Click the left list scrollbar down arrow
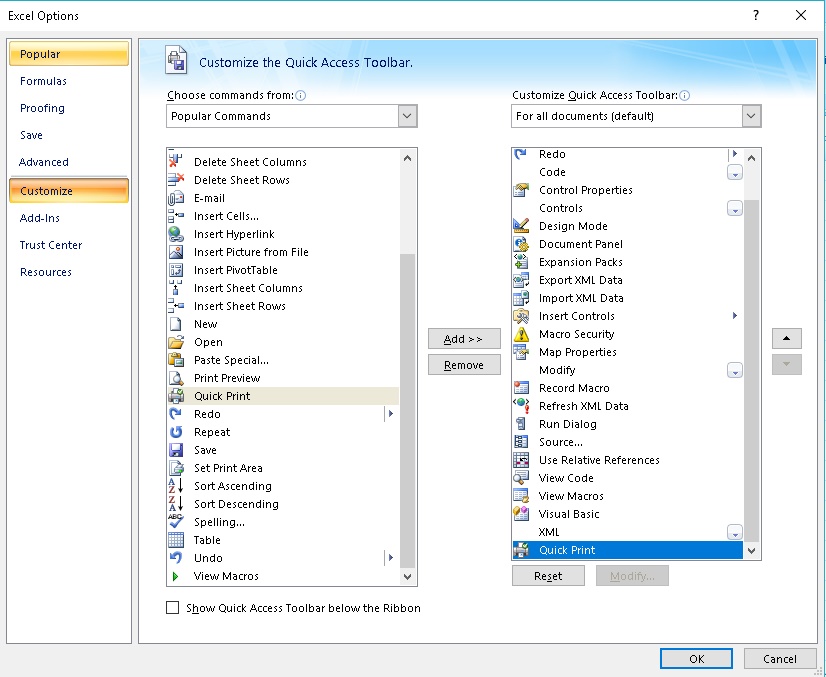 pyautogui.click(x=407, y=577)
